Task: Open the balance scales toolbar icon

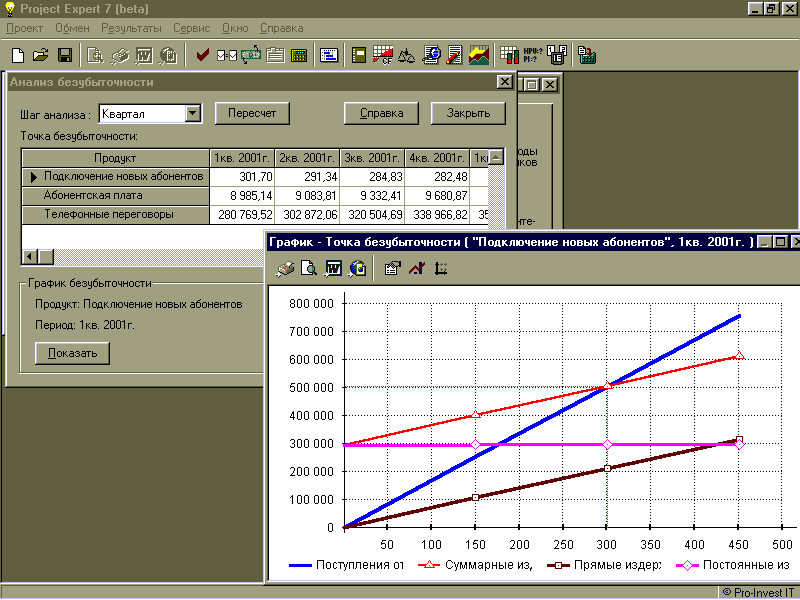Action: click(x=407, y=55)
